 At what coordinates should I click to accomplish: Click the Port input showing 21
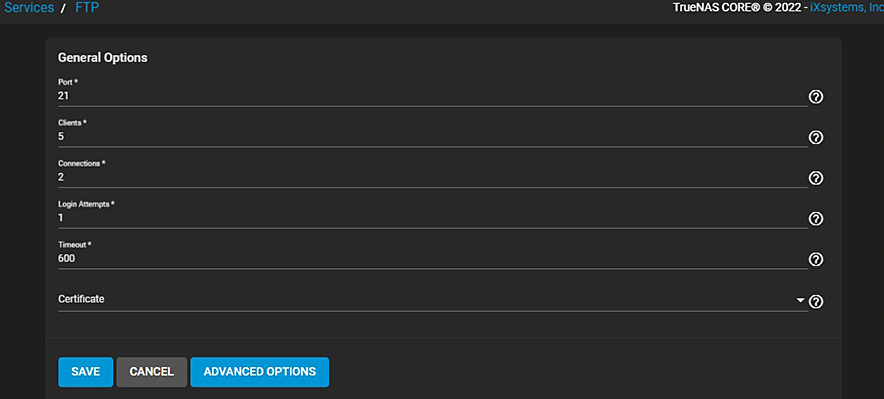pos(432,96)
